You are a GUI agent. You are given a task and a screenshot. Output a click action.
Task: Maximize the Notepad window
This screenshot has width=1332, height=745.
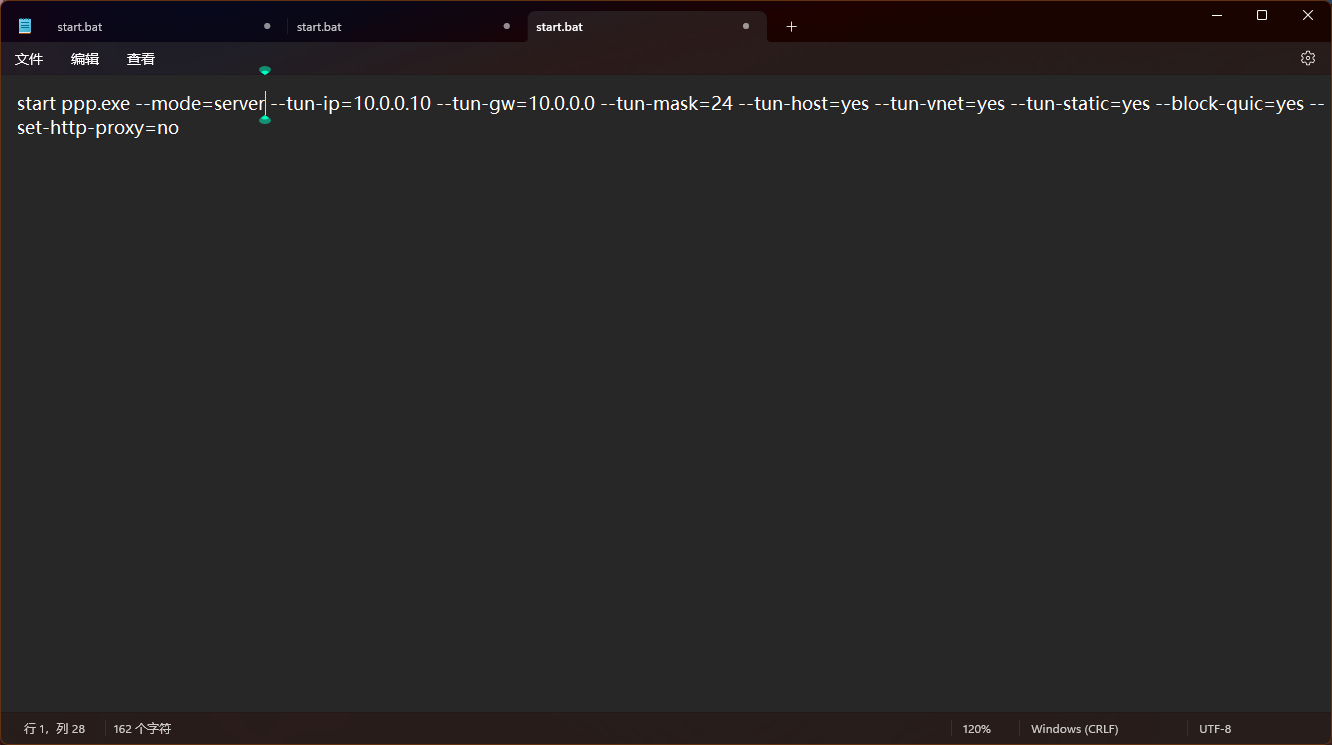point(1262,15)
